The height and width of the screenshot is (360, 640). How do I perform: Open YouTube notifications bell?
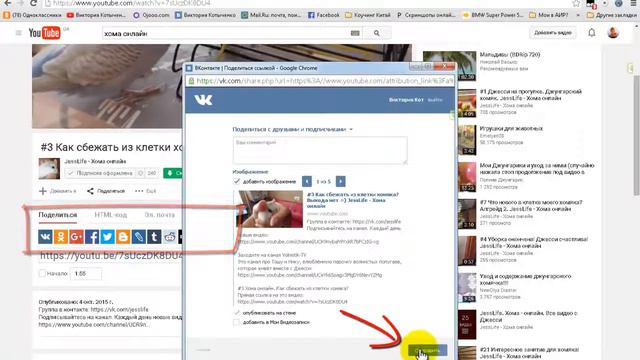click(591, 33)
